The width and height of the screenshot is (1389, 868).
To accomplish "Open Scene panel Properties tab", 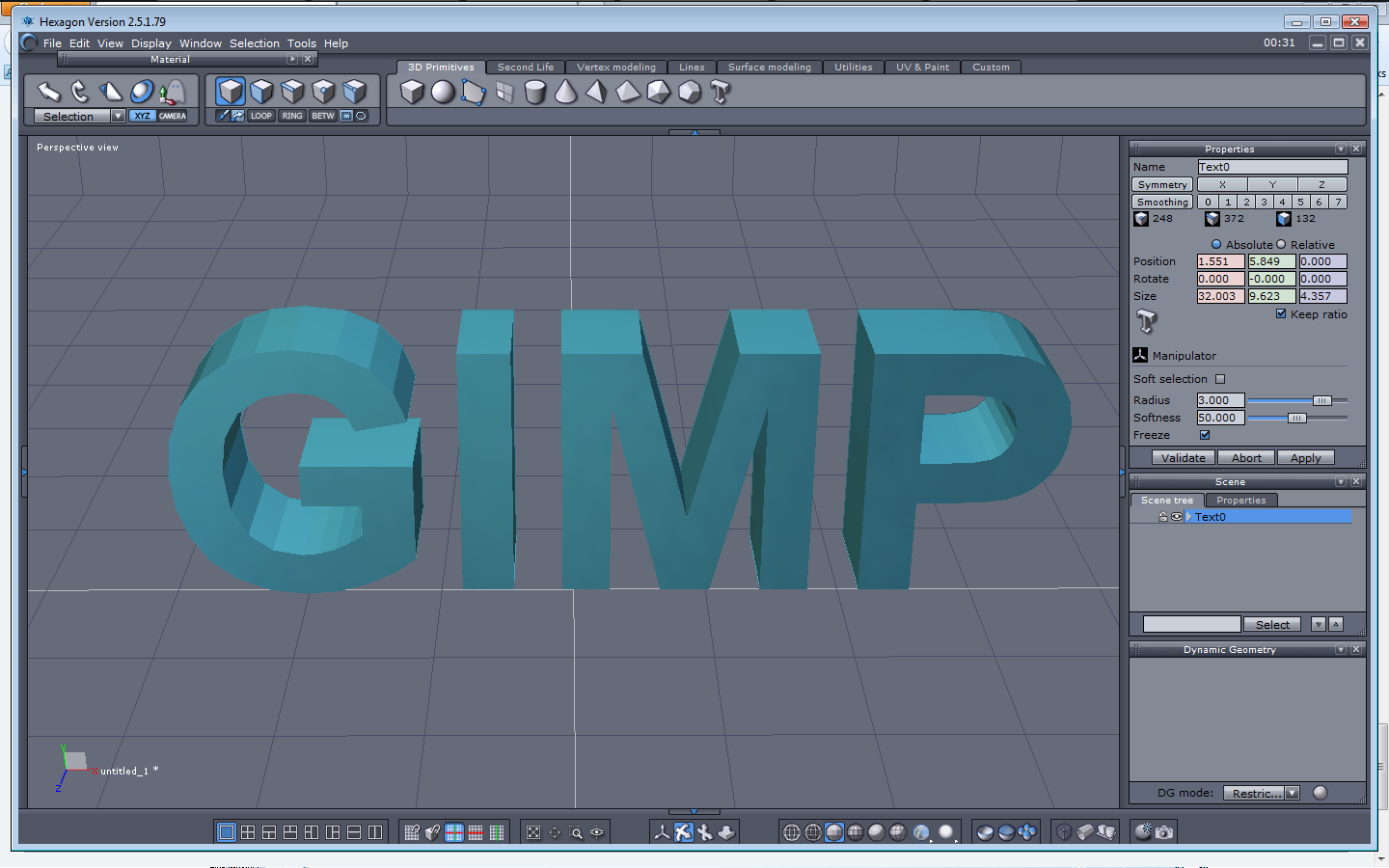I will point(1240,501).
